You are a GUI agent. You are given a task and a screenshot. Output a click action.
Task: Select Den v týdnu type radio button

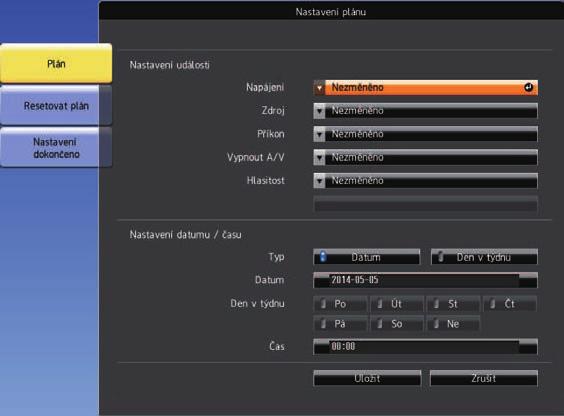(x=485, y=257)
